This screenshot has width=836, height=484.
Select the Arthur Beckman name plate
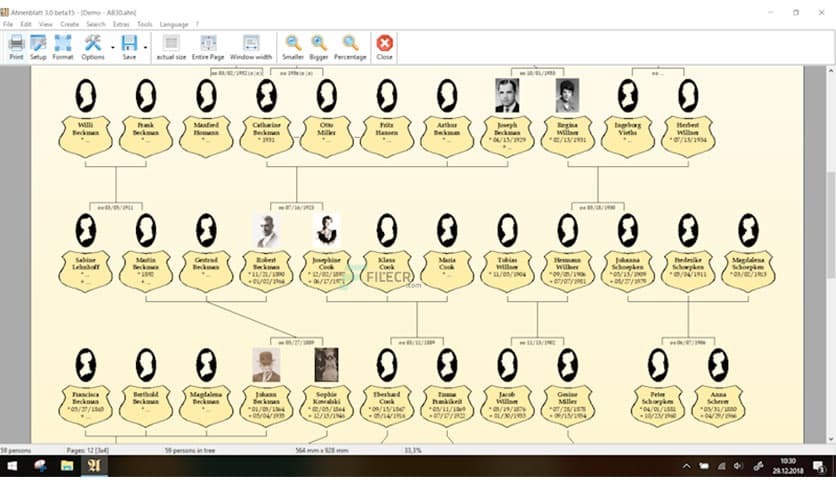(447, 136)
